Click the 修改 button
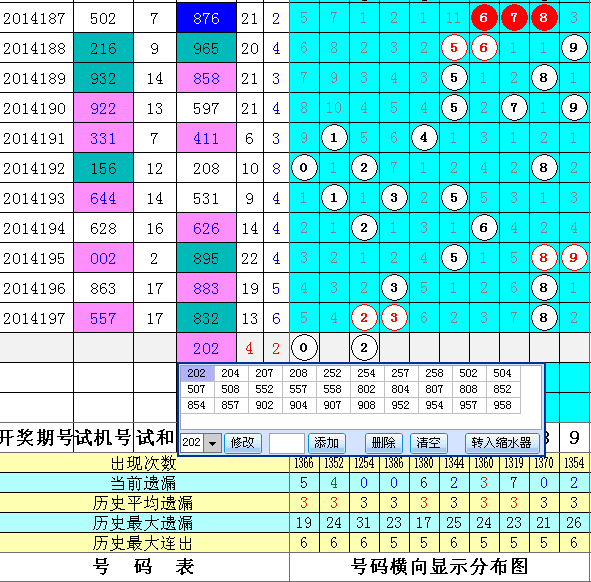 click(243, 443)
